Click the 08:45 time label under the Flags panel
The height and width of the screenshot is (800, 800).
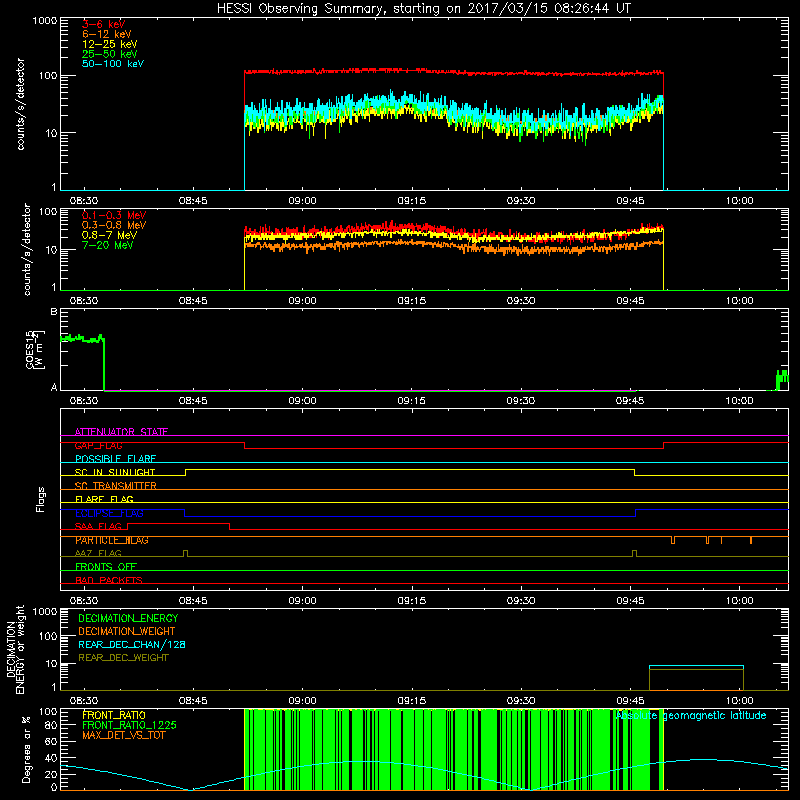193,601
